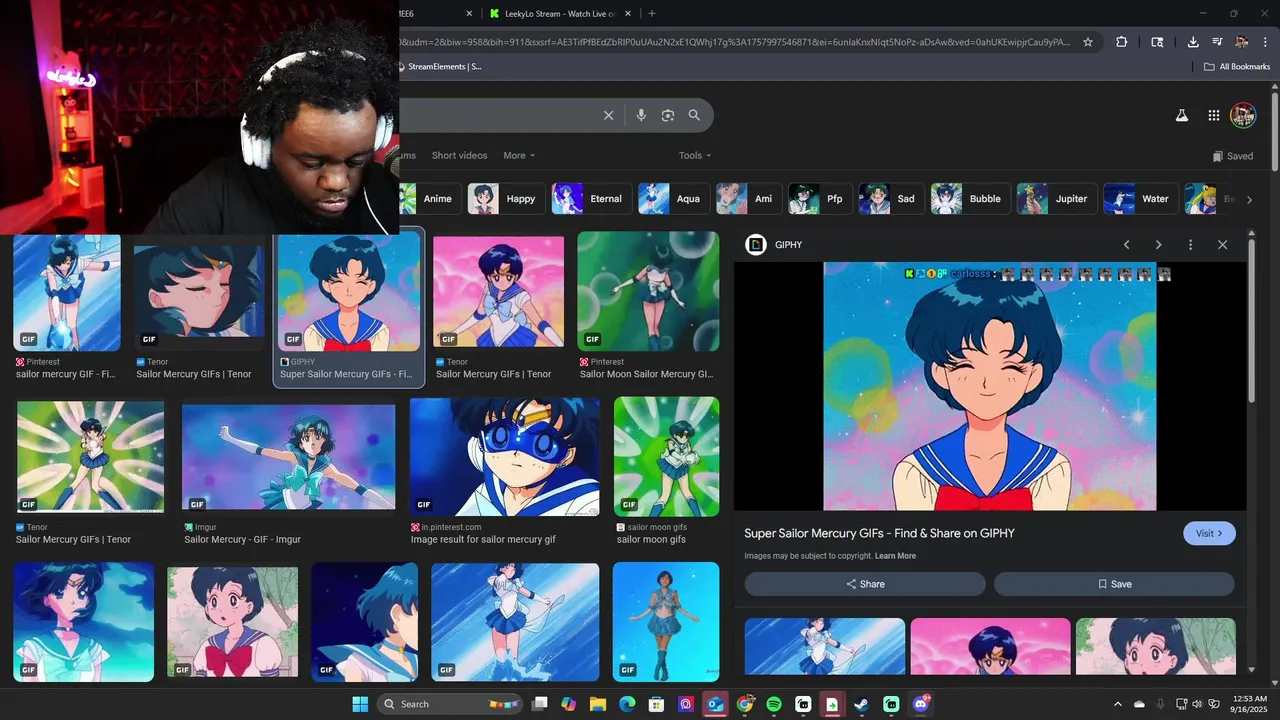The width and height of the screenshot is (1280, 720).
Task: Open the Google account avatar
Action: tap(1243, 115)
